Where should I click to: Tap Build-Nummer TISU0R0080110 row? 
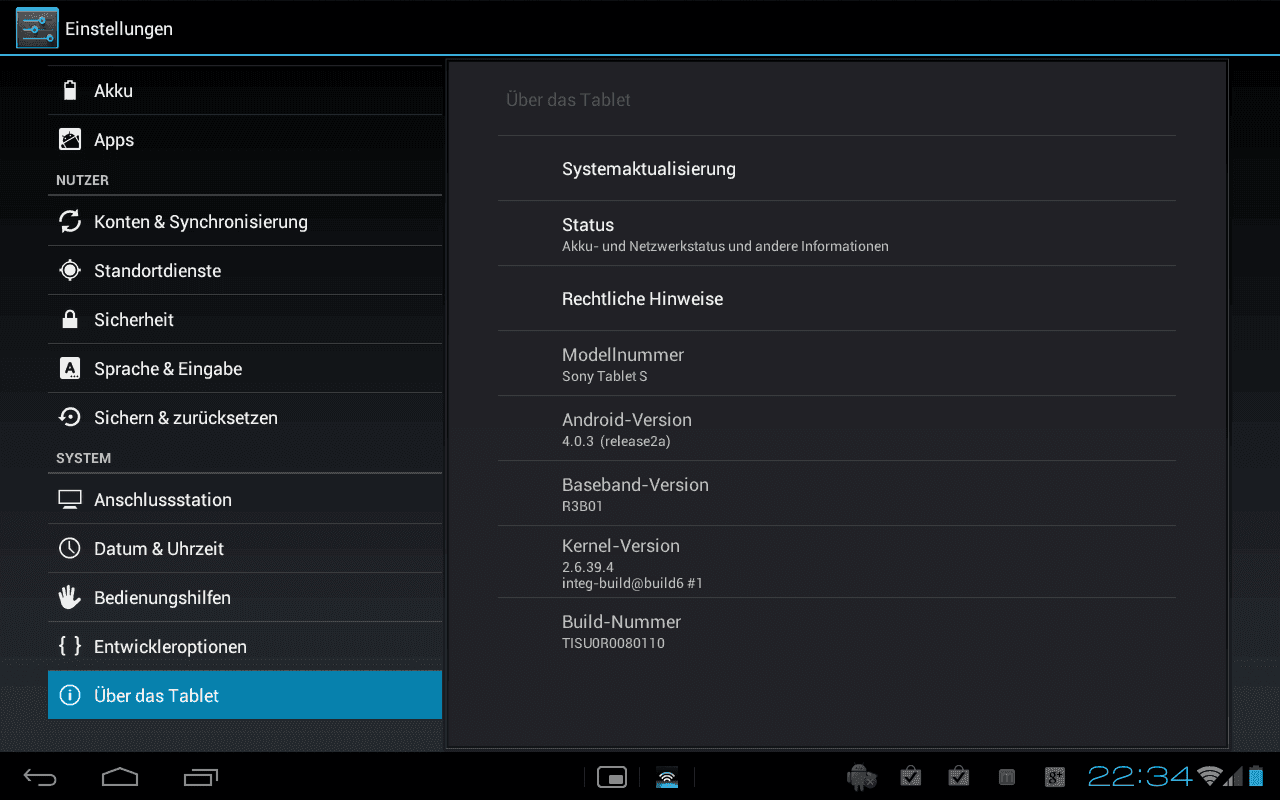837,631
